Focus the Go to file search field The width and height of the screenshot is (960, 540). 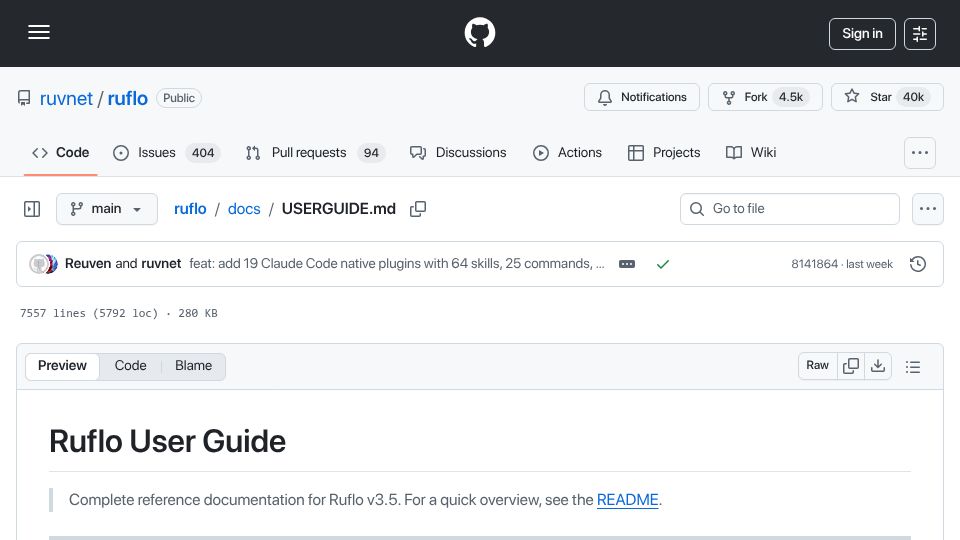click(x=790, y=209)
